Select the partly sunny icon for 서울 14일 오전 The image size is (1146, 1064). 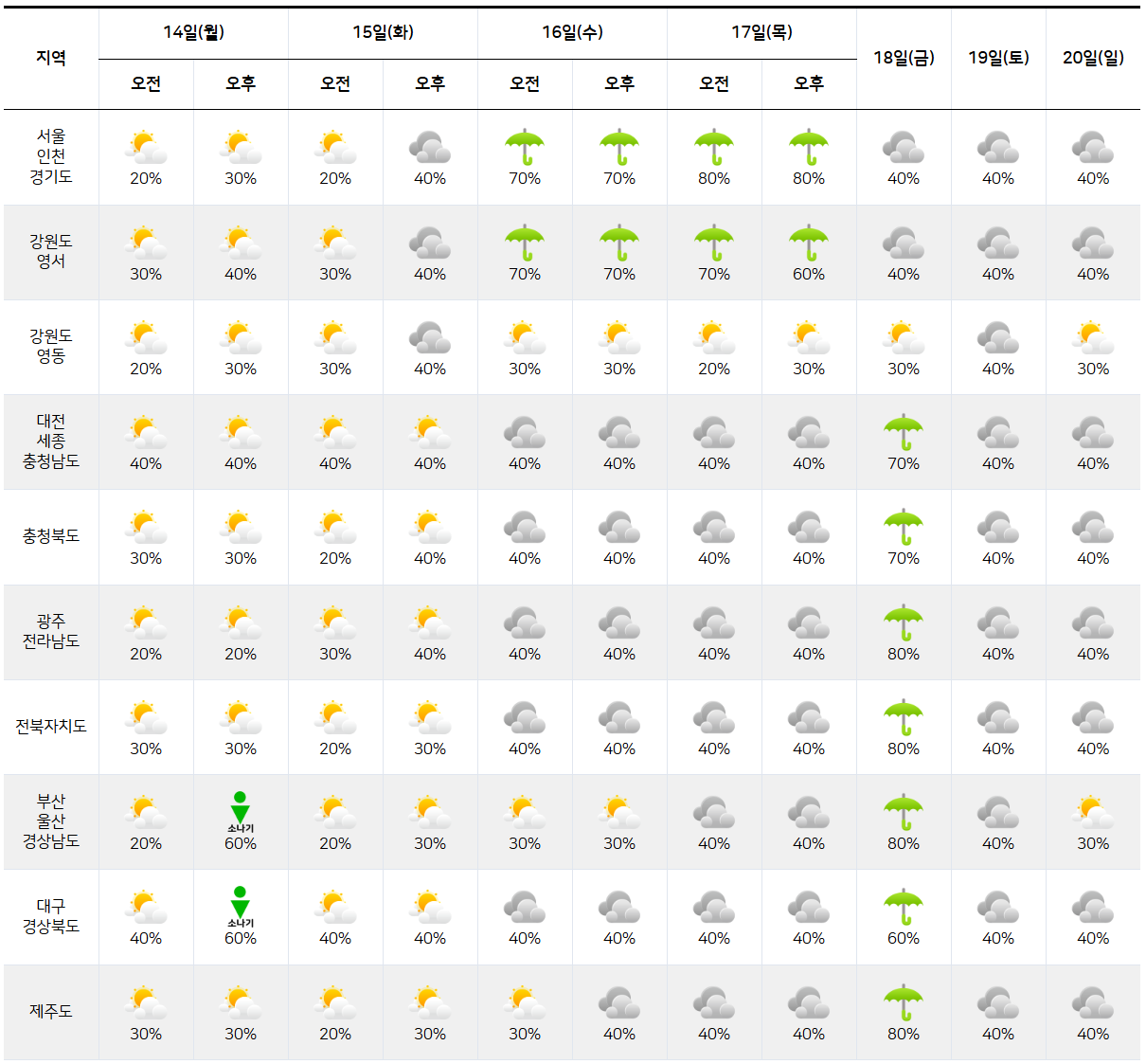(146, 148)
